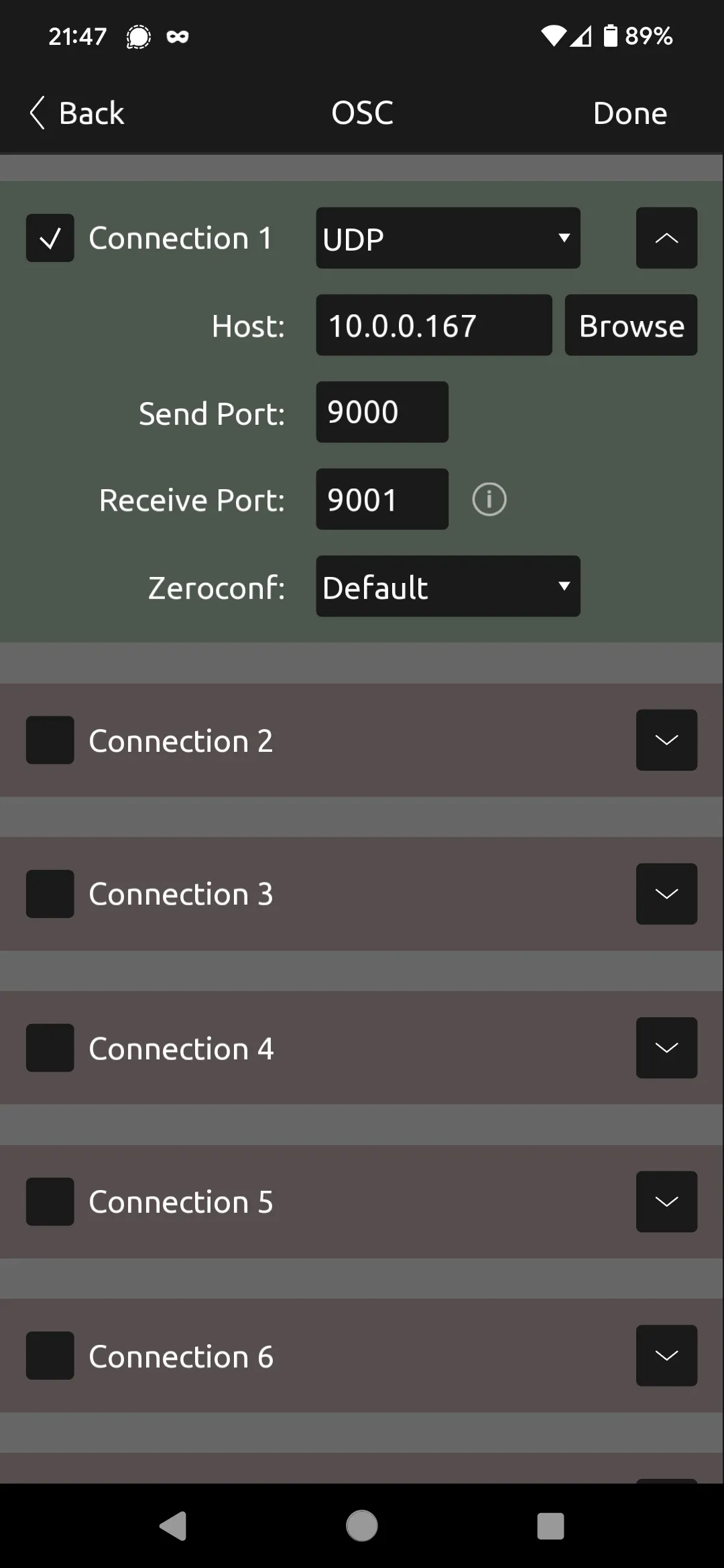724x1568 pixels.
Task: Expand Connection 6 with its down chevron
Action: tap(666, 1355)
